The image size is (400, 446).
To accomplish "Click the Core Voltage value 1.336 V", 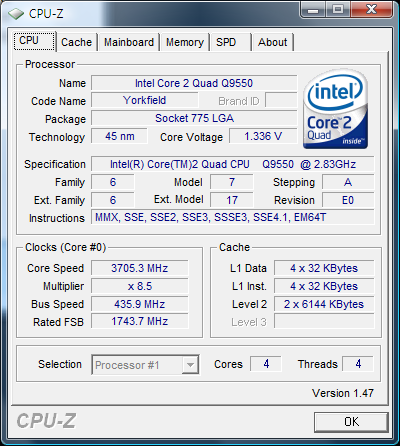I will click(263, 136).
